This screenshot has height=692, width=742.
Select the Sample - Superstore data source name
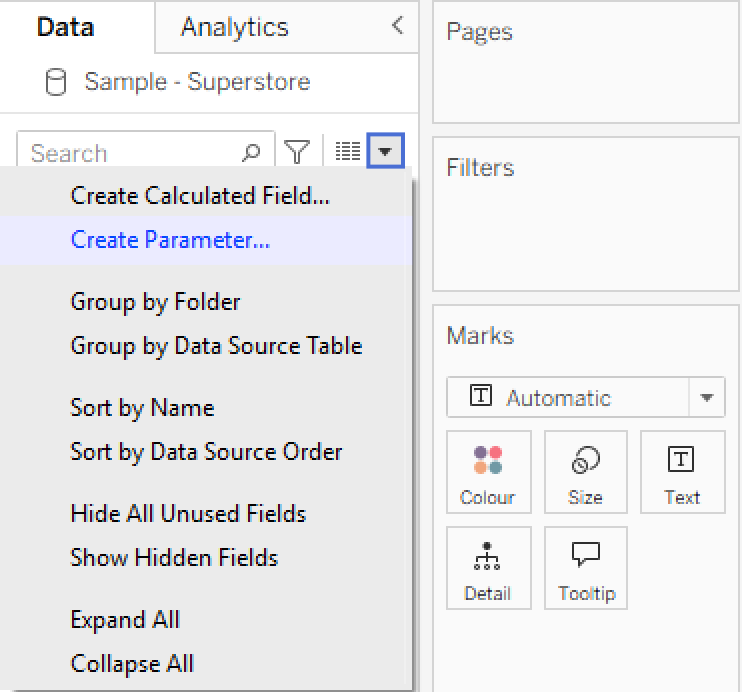point(197,82)
